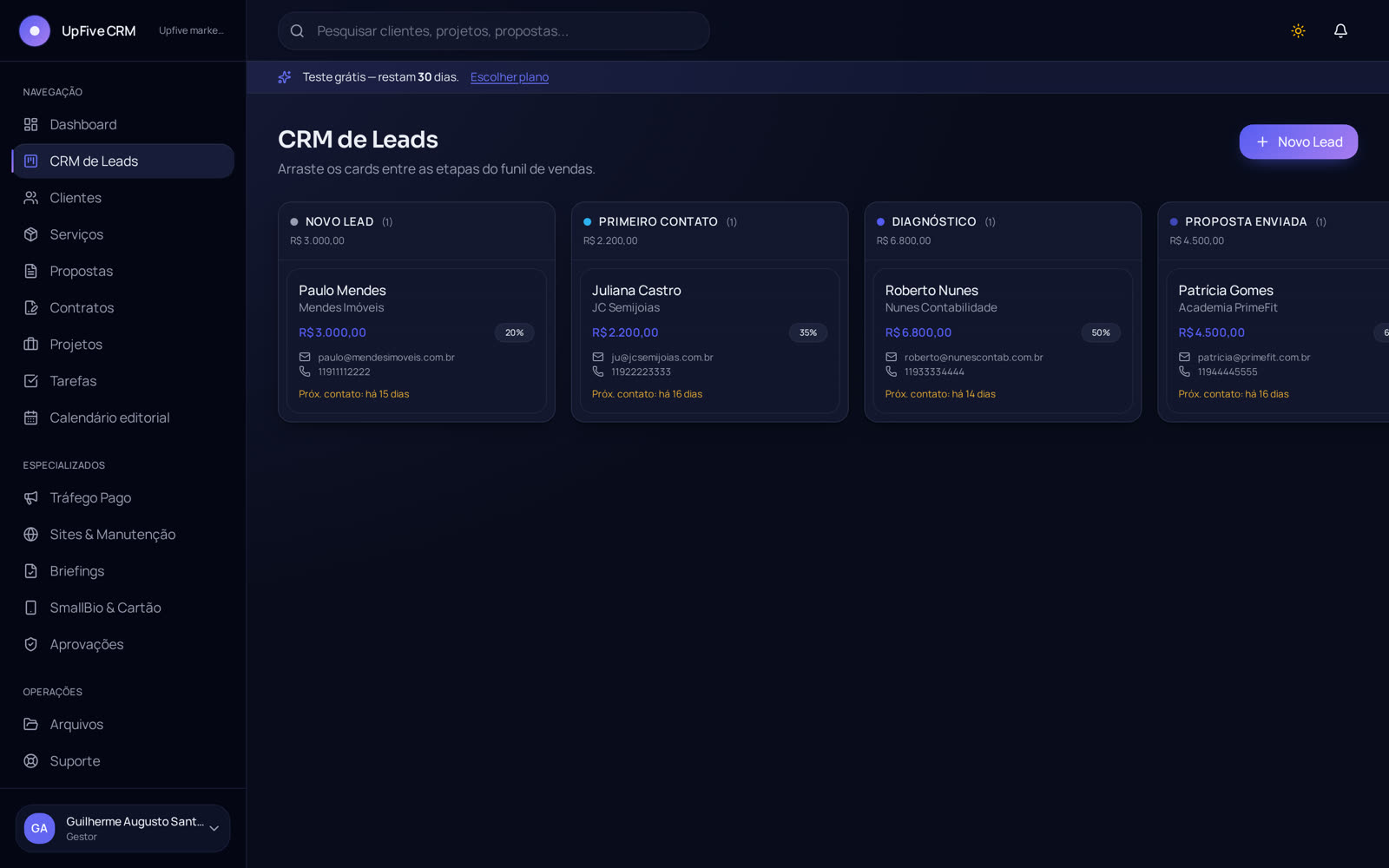Click the Calendário editorial calendar icon
Image resolution: width=1389 pixels, height=868 pixels.
30,418
